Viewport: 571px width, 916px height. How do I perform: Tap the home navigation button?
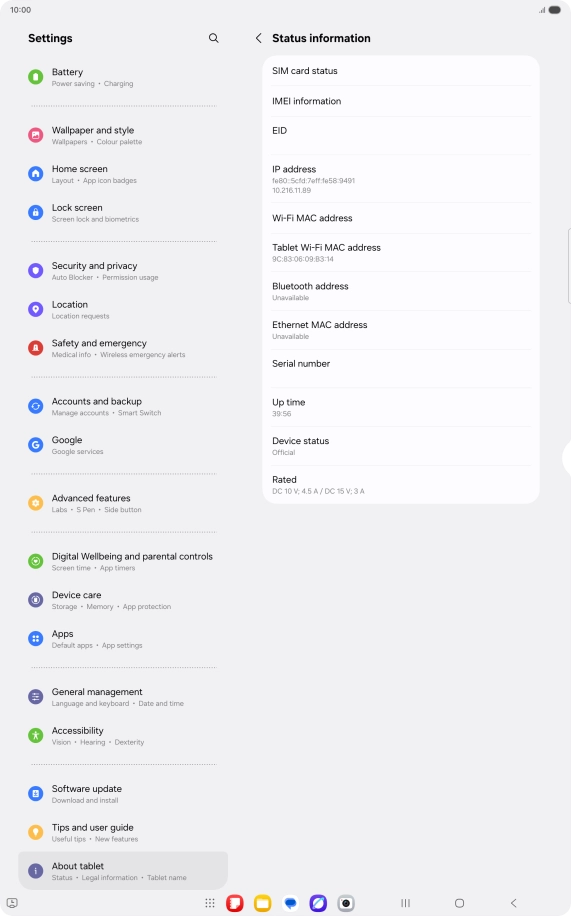tap(459, 903)
